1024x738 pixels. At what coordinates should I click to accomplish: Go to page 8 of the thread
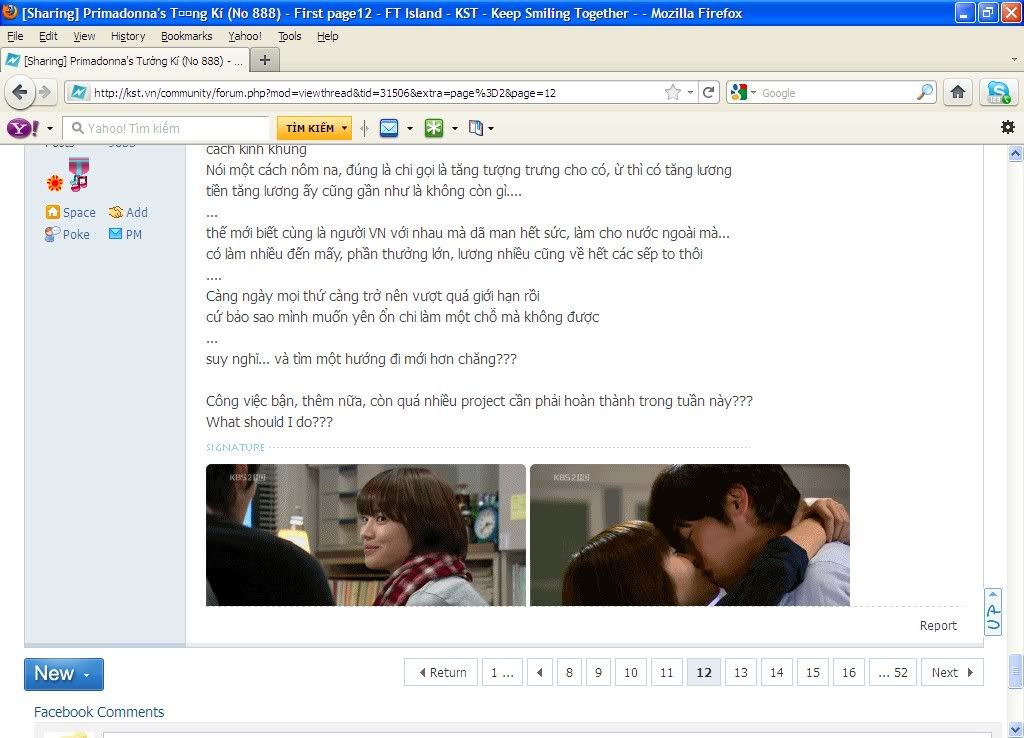(569, 672)
